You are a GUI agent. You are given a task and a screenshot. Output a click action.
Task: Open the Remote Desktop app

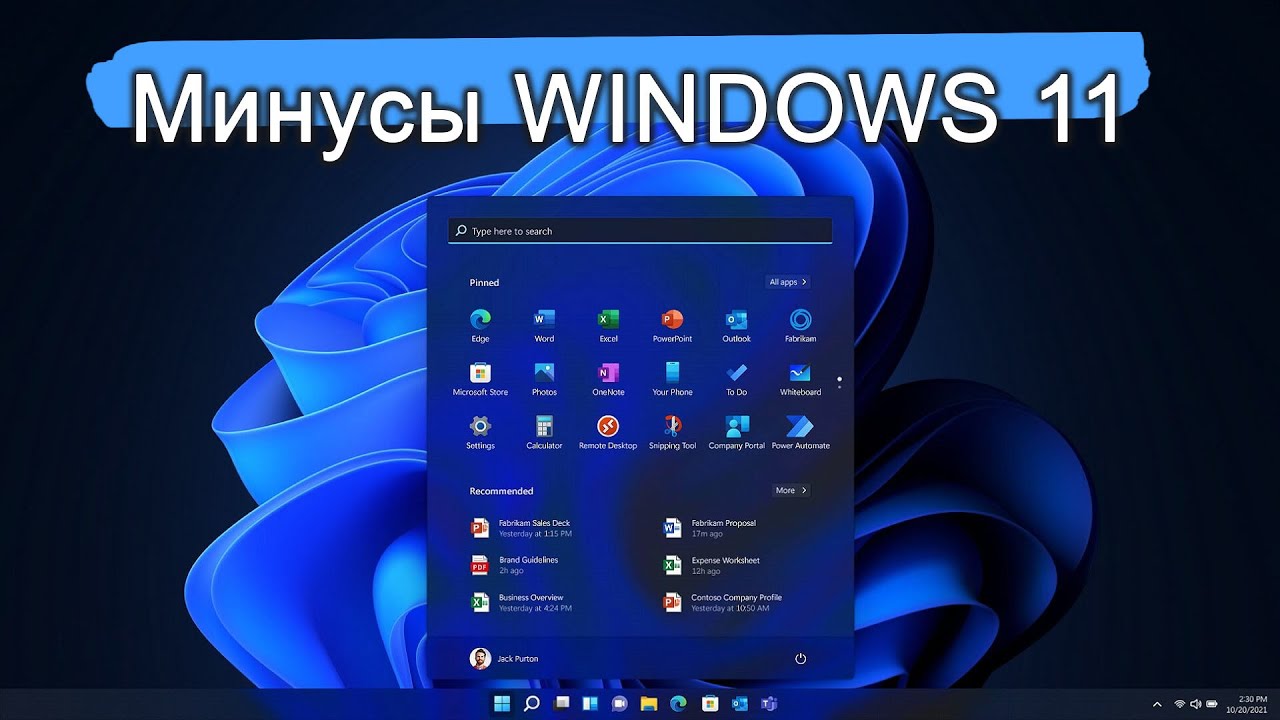608,432
